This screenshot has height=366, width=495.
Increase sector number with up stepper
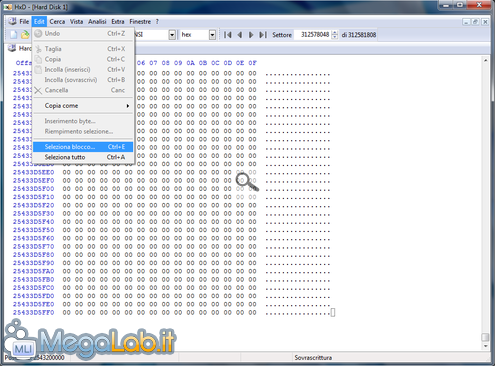click(335, 32)
